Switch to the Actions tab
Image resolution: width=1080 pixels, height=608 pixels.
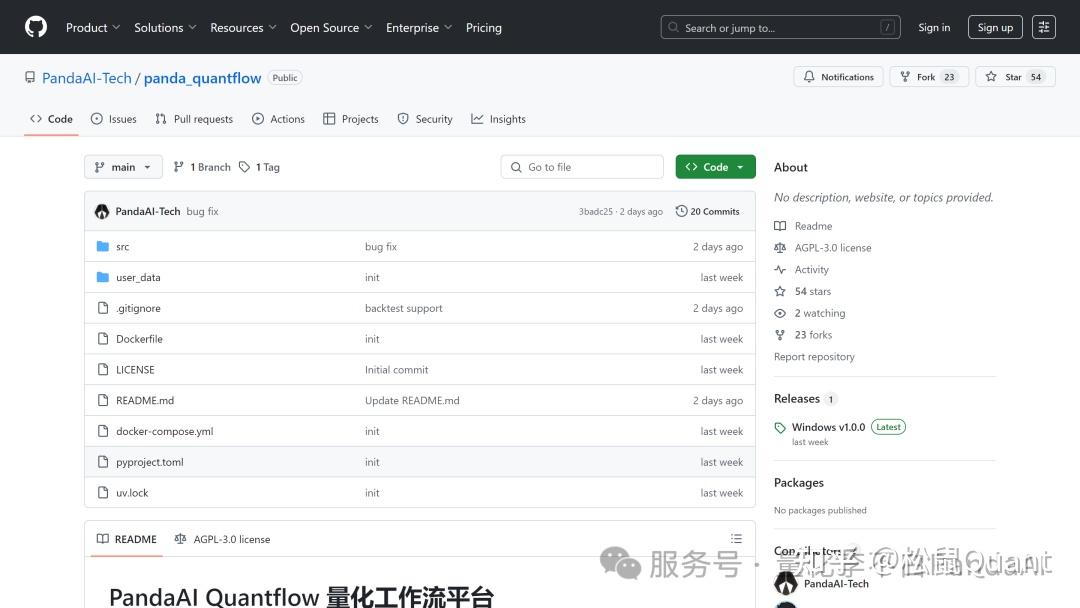(278, 119)
